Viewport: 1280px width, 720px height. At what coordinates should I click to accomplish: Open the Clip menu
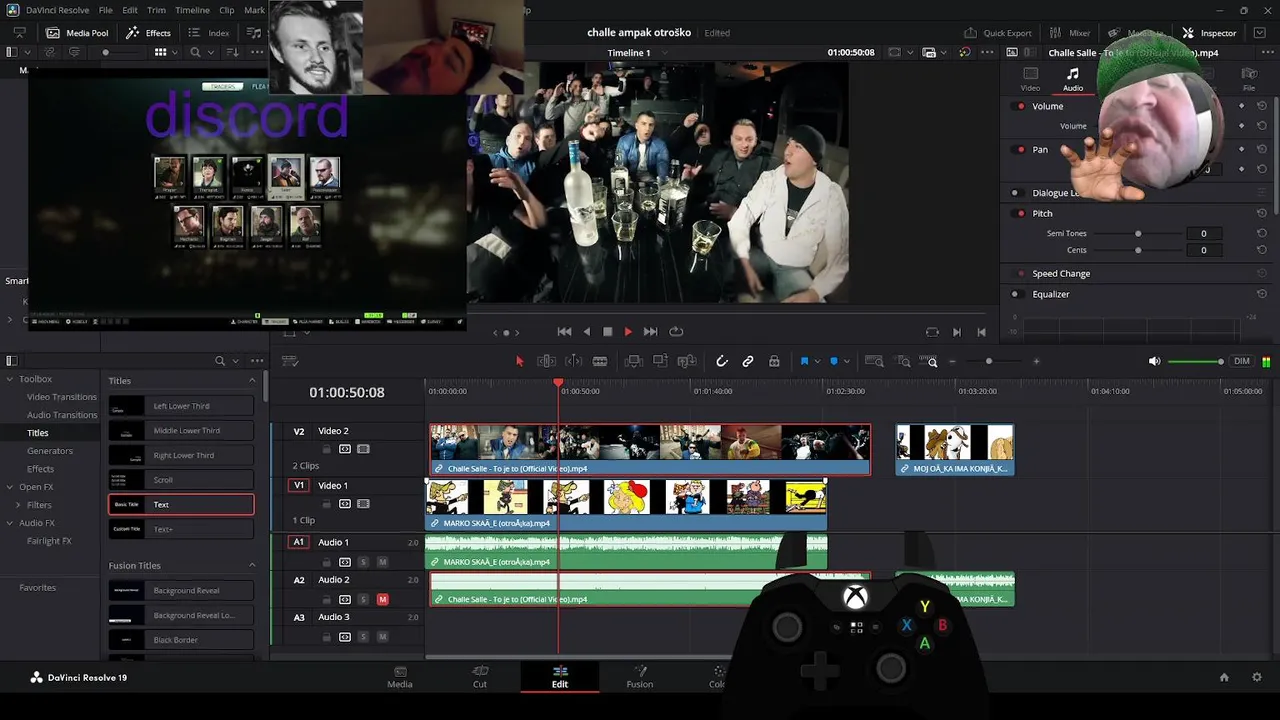point(226,10)
